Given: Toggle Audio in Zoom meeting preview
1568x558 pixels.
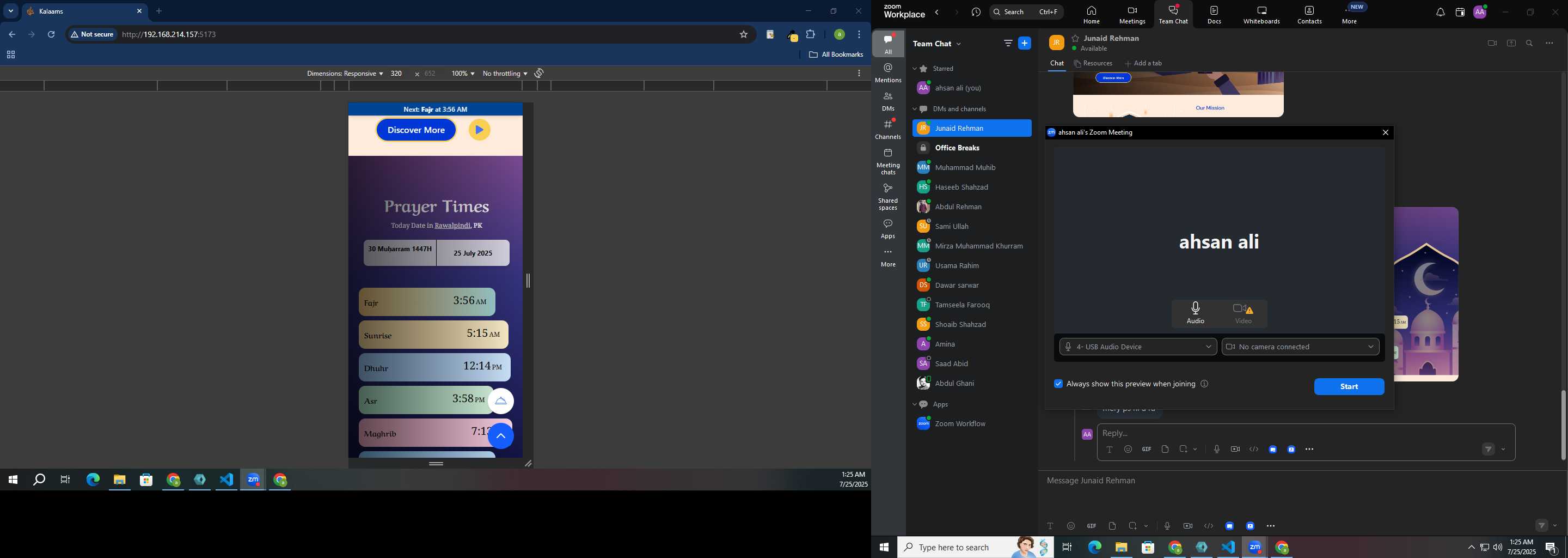Looking at the screenshot, I should [1195, 313].
